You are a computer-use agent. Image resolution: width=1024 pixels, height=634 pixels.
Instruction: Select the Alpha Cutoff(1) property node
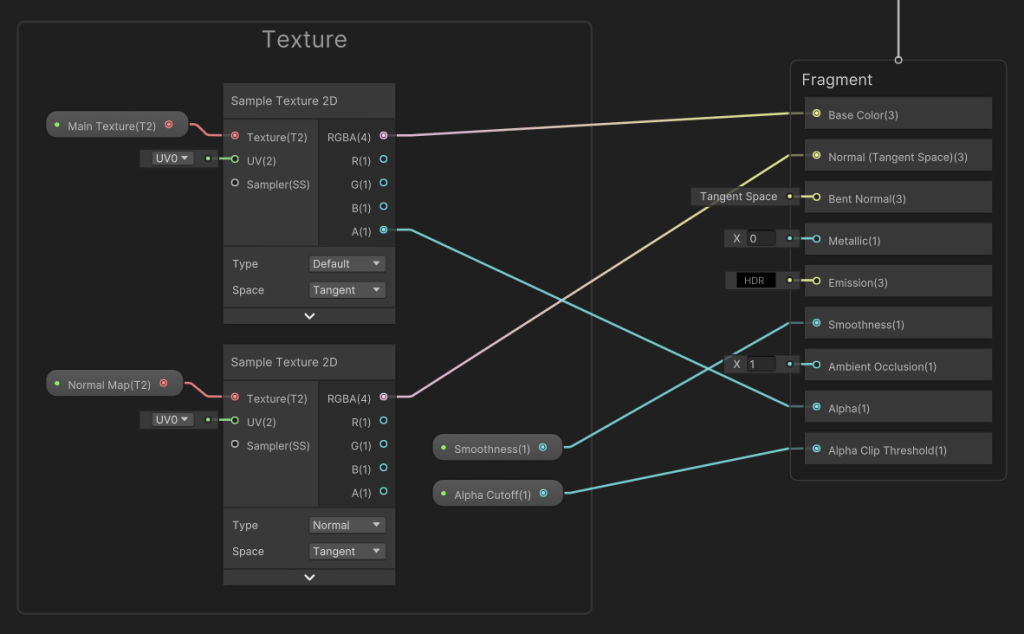coord(492,494)
